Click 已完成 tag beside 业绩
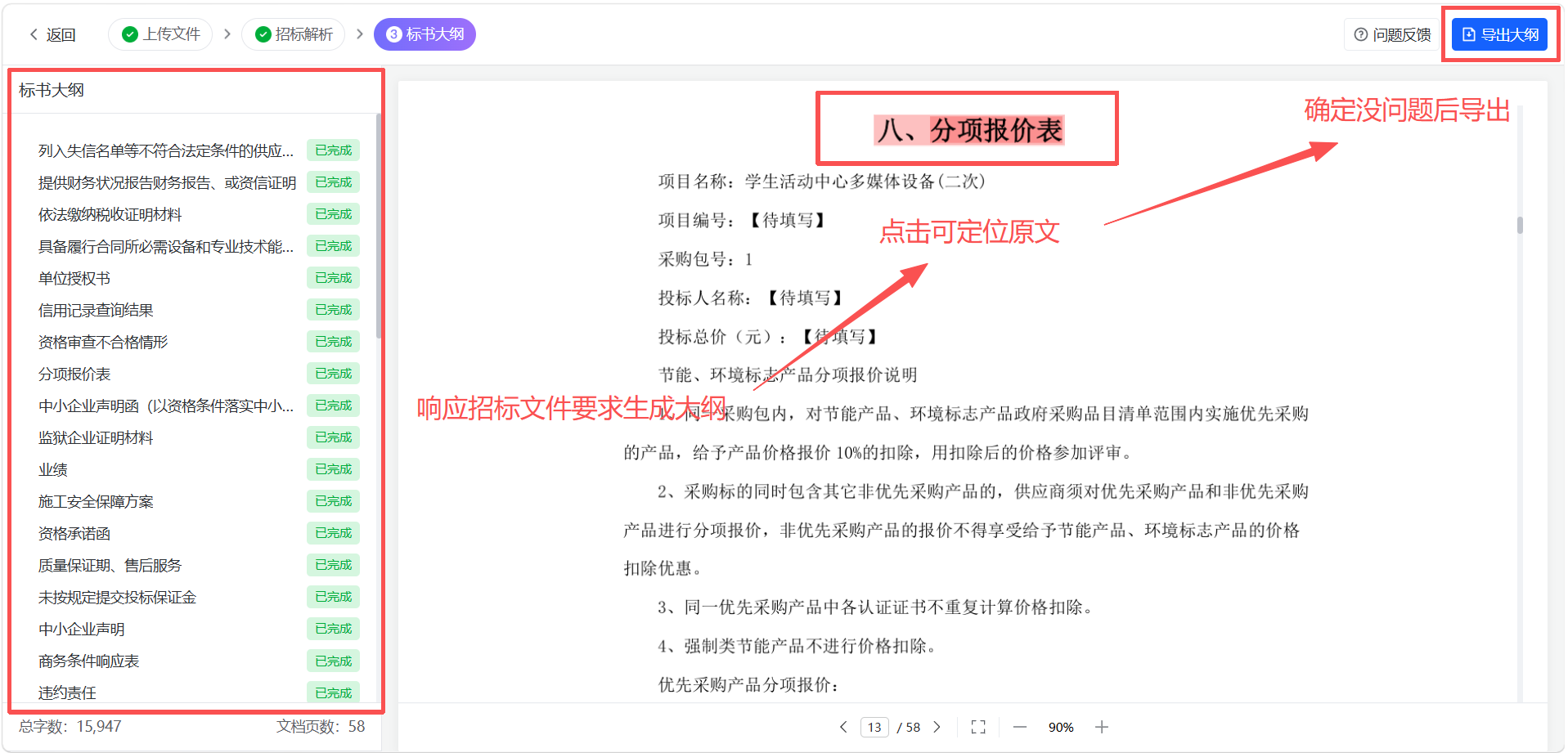Screen dimensions: 1568x753 tap(334, 469)
